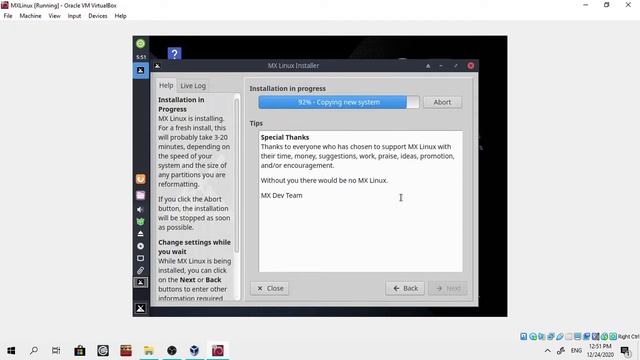Viewport: 640px width, 360px height.
Task: Click the MX panel clock showing 5:51
Action: 141,57
